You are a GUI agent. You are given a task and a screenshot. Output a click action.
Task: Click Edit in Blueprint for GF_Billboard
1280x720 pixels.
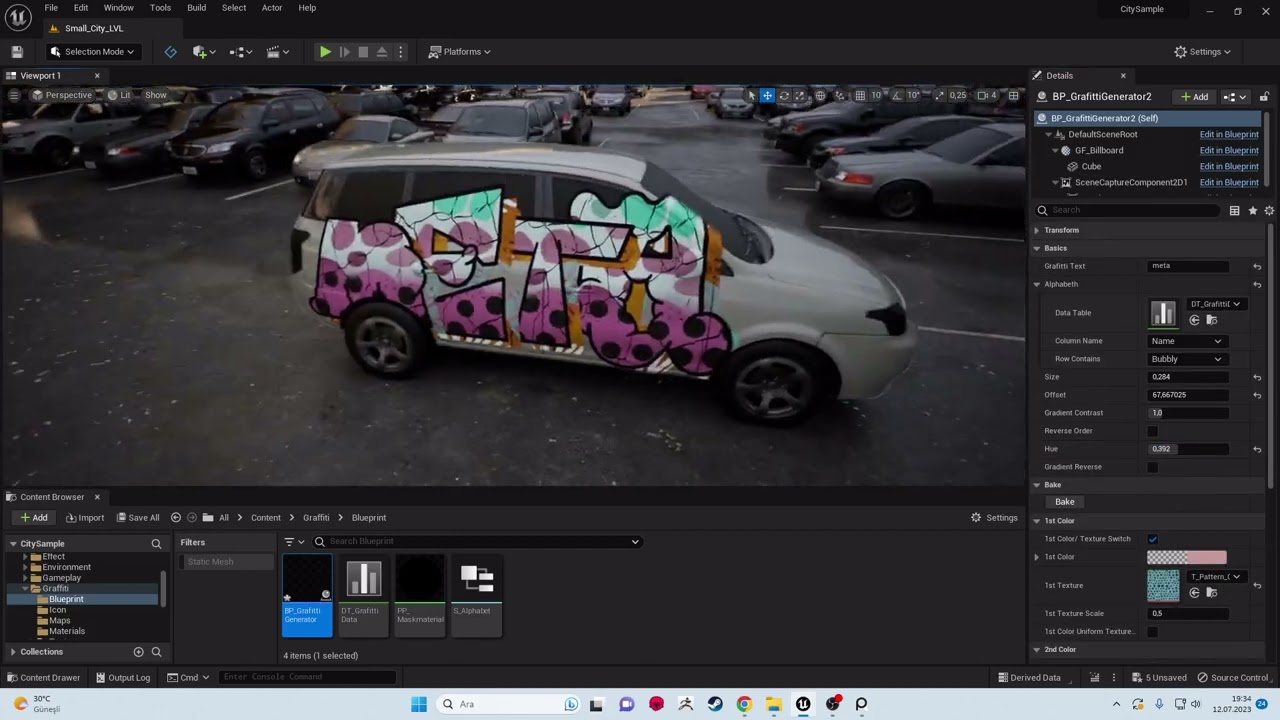(x=1229, y=151)
